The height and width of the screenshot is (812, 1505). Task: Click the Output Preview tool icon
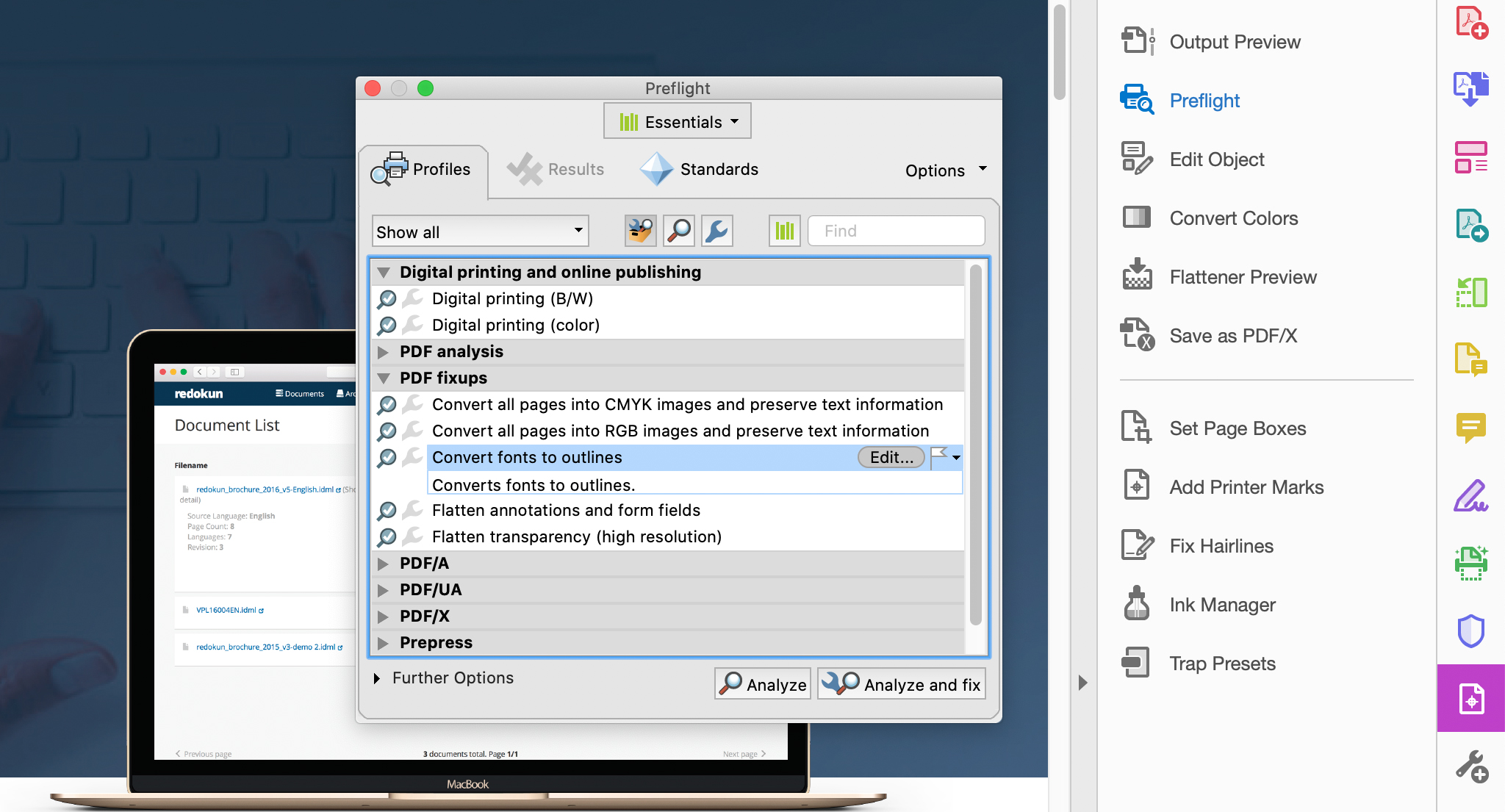[1138, 41]
